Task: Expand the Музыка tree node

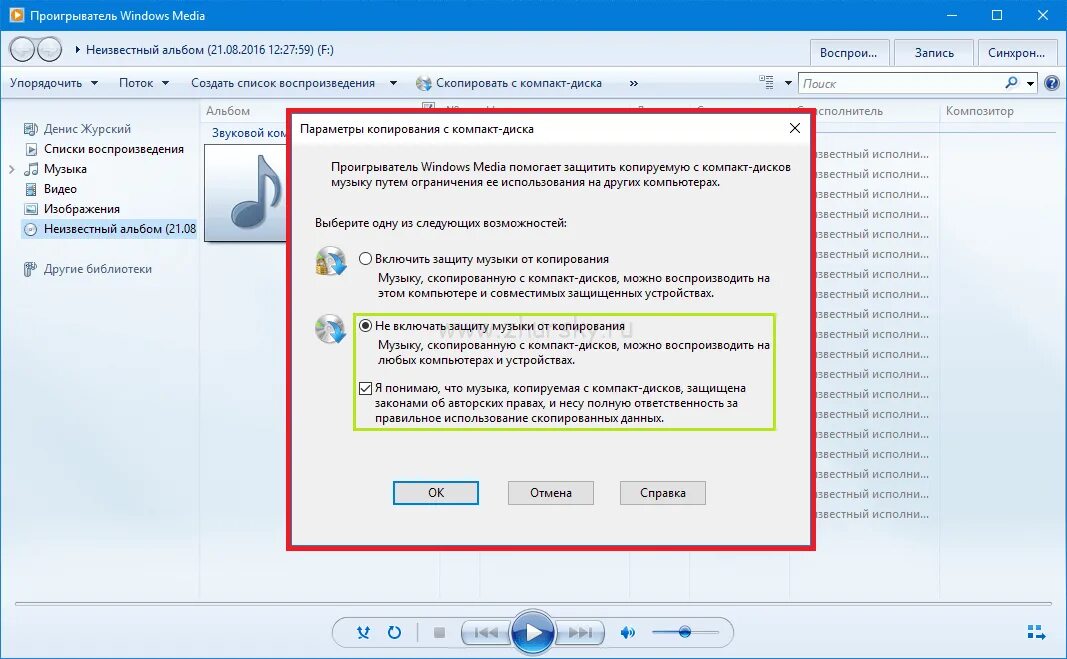Action: coord(12,169)
